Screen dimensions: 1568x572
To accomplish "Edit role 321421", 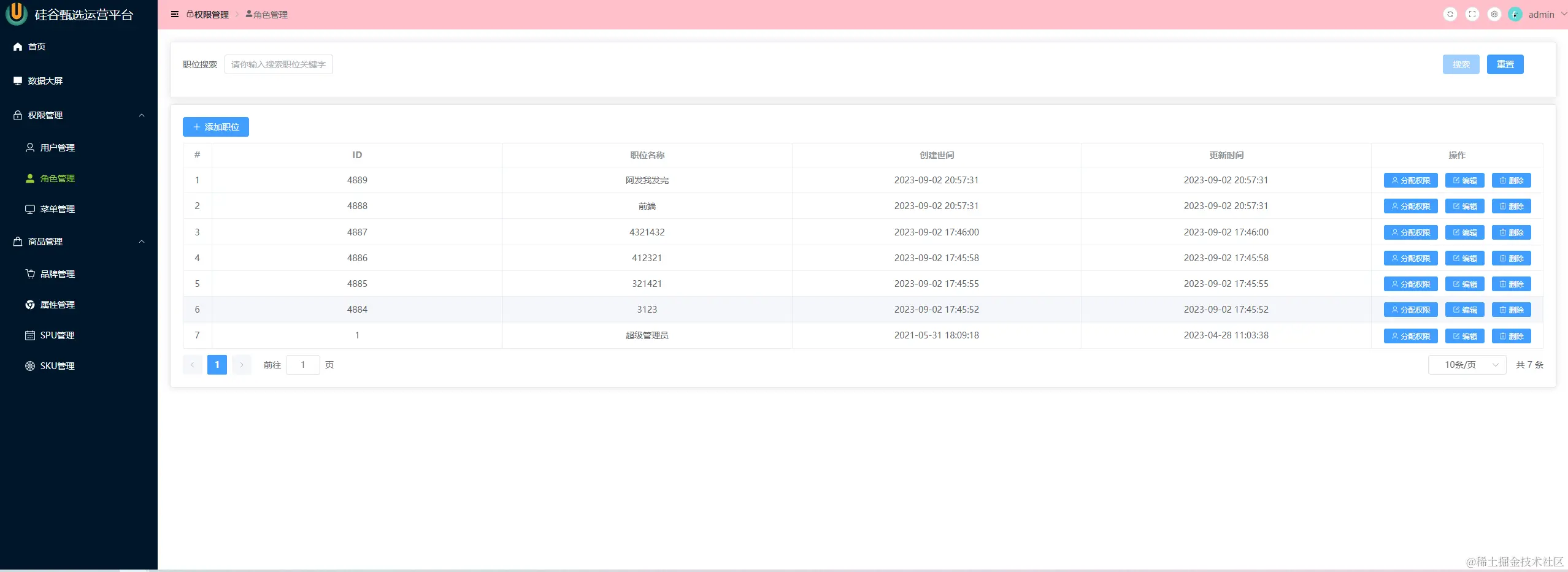I will [1464, 284].
